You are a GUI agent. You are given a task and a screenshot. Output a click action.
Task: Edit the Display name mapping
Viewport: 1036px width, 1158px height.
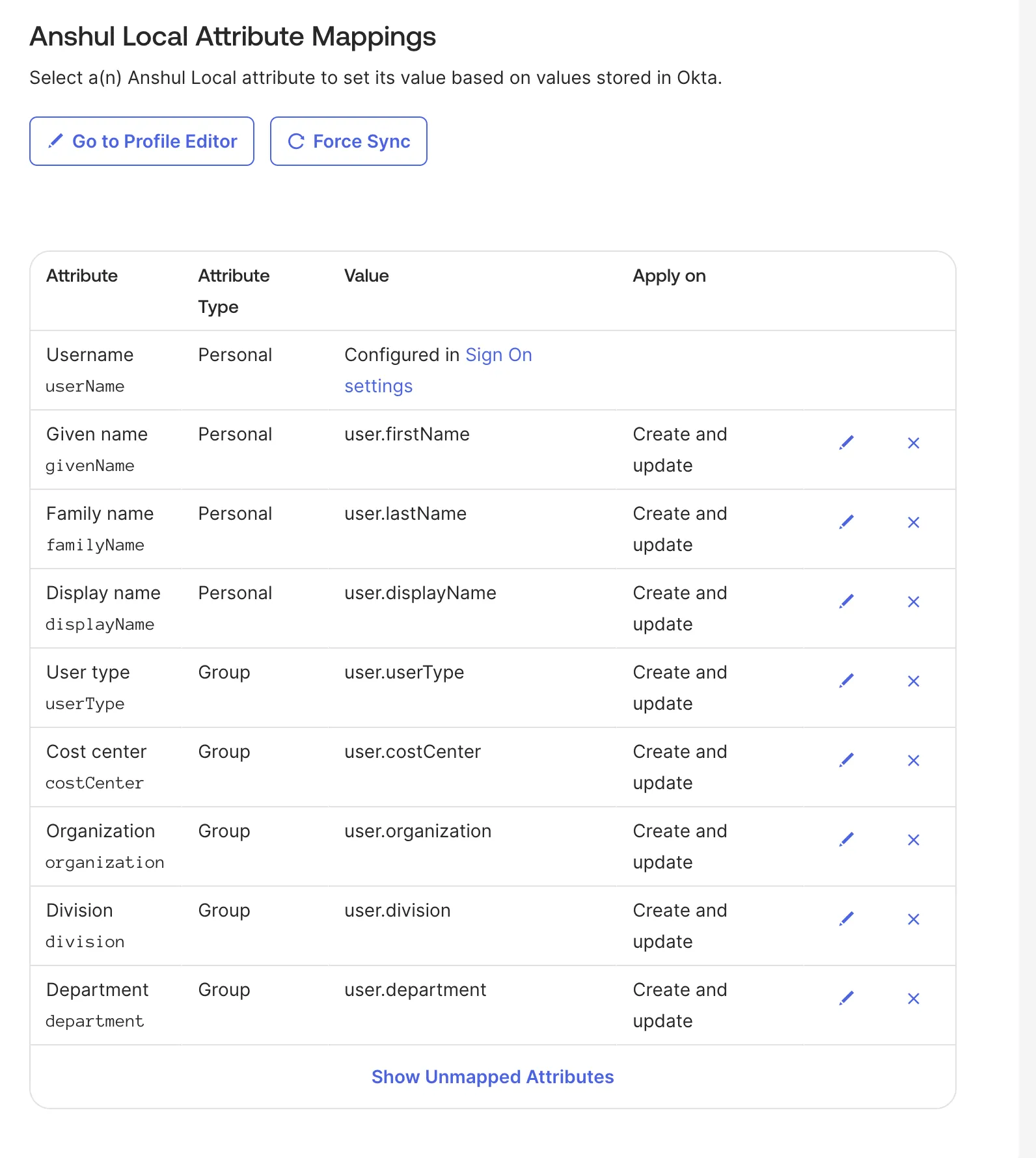pyautogui.click(x=846, y=602)
